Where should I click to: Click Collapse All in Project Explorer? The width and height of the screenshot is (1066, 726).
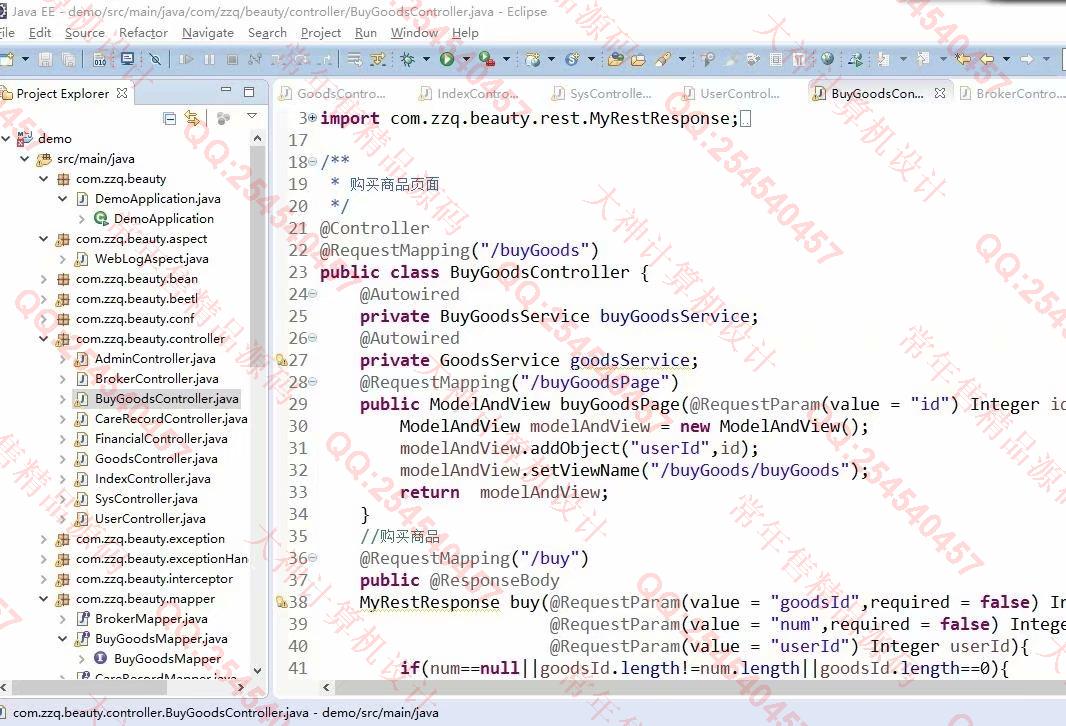click(170, 119)
